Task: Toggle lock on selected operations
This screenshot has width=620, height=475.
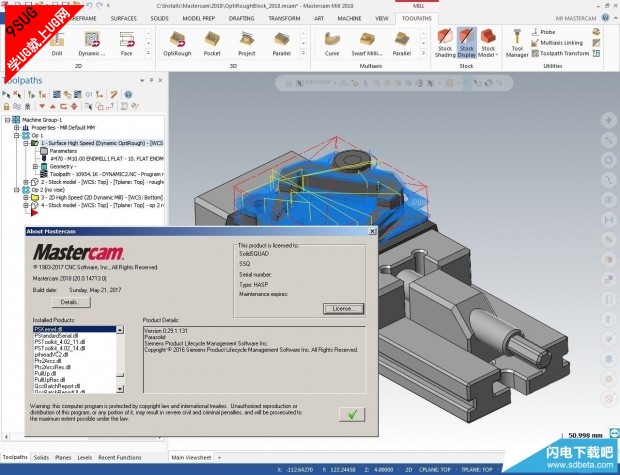Action: point(6,106)
